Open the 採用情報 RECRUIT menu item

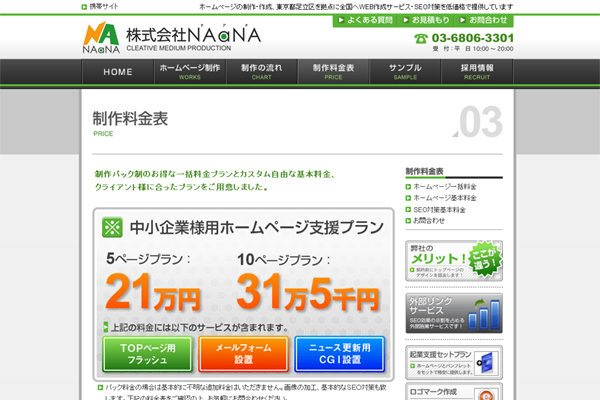[478, 72]
